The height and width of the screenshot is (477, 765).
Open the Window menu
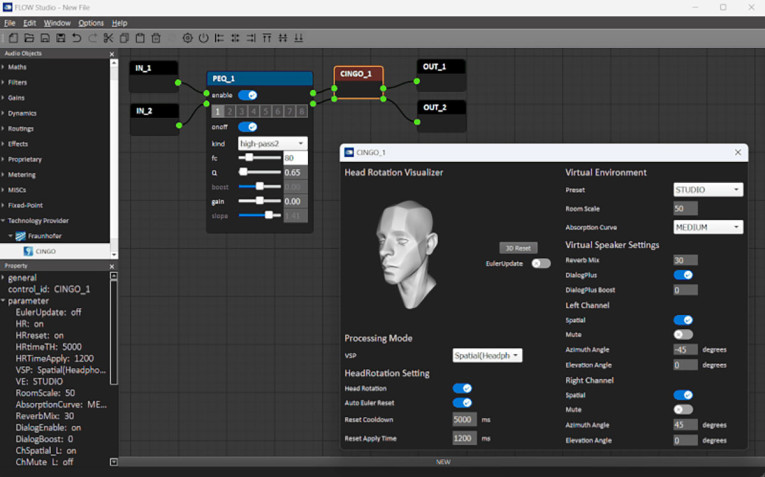(57, 22)
